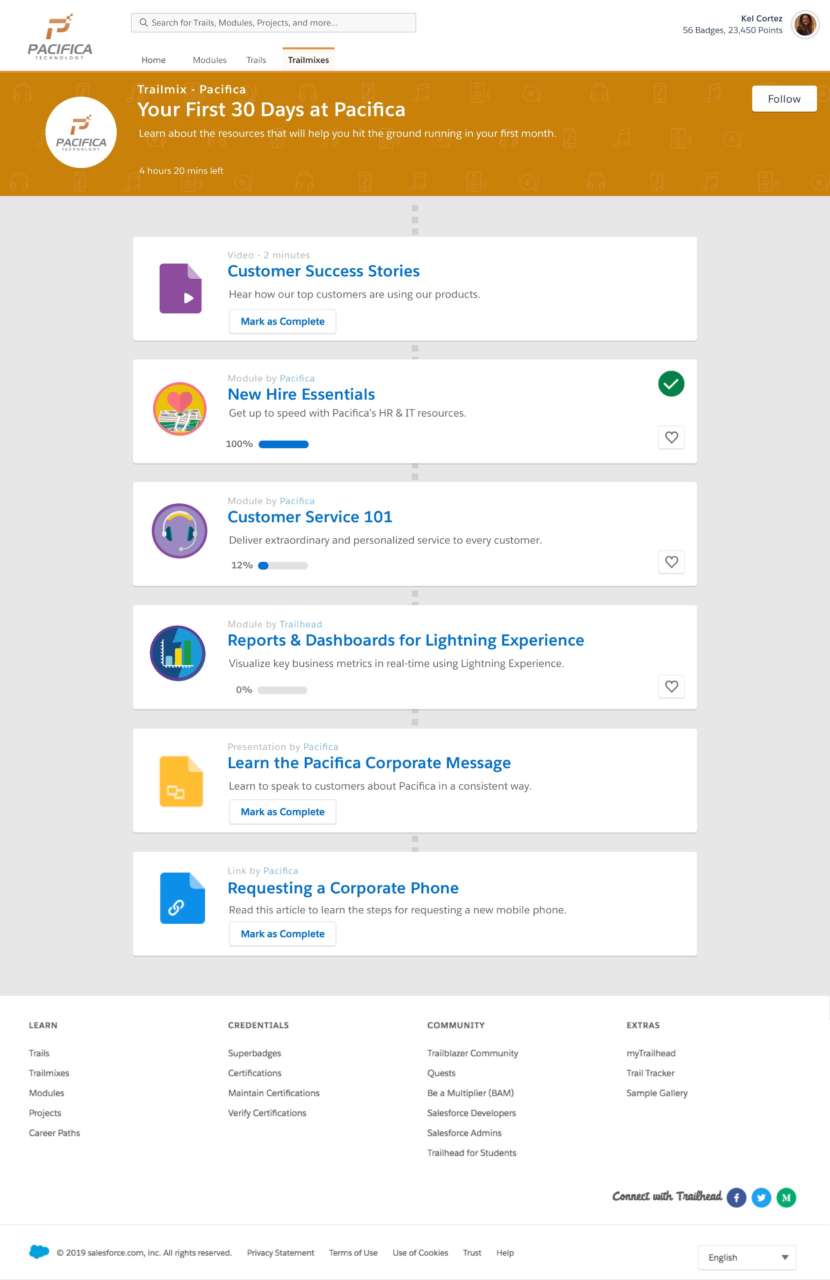Switch to the Trails tab
The image size is (830, 1280).
[256, 60]
